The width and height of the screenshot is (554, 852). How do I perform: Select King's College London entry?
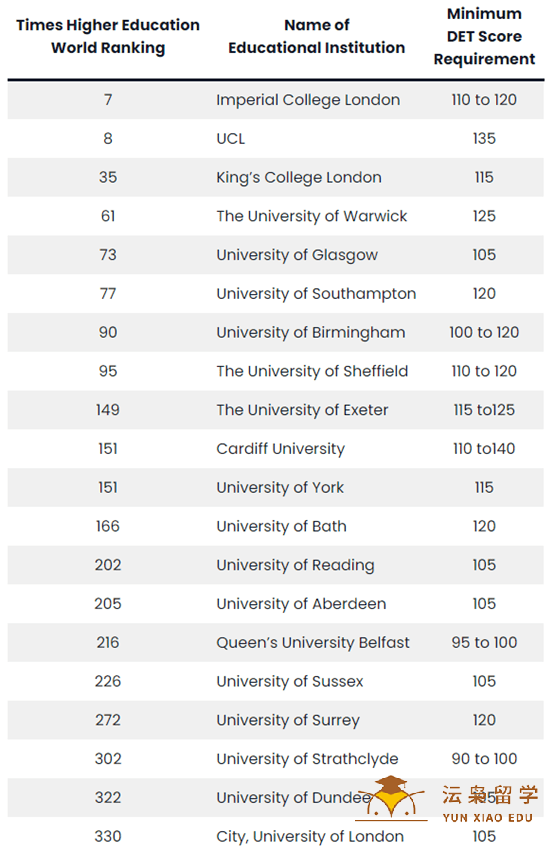click(x=299, y=178)
